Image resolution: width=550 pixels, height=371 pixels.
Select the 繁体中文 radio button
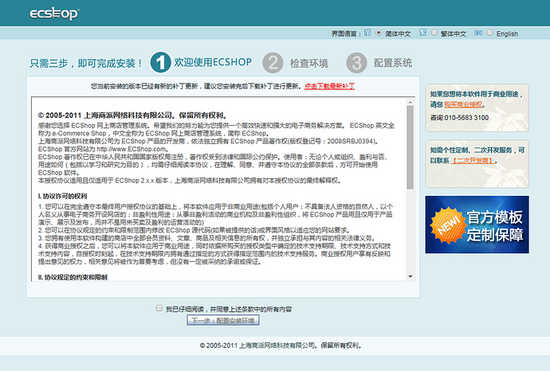pyautogui.click(x=434, y=33)
